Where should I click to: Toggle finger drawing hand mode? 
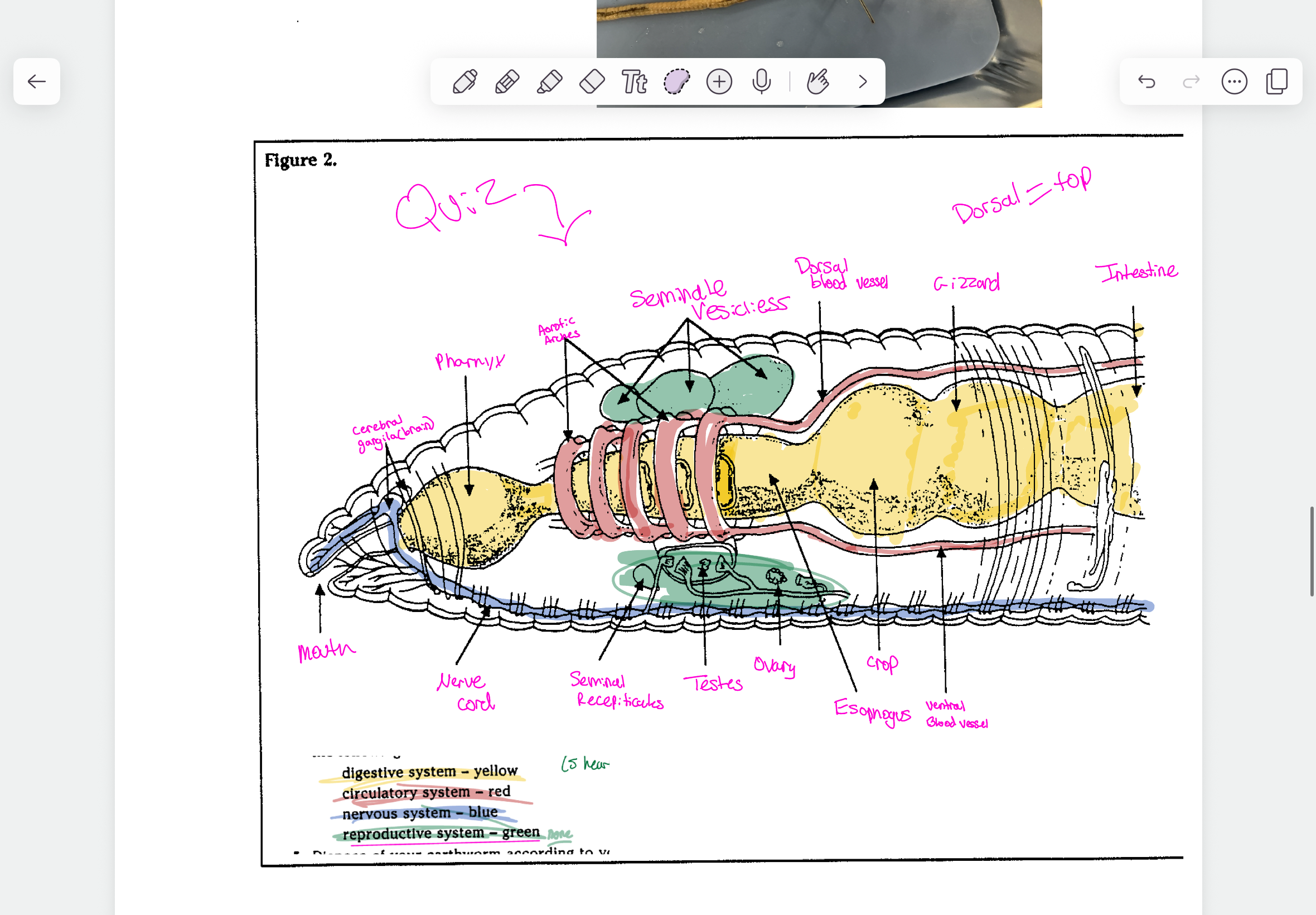point(817,81)
